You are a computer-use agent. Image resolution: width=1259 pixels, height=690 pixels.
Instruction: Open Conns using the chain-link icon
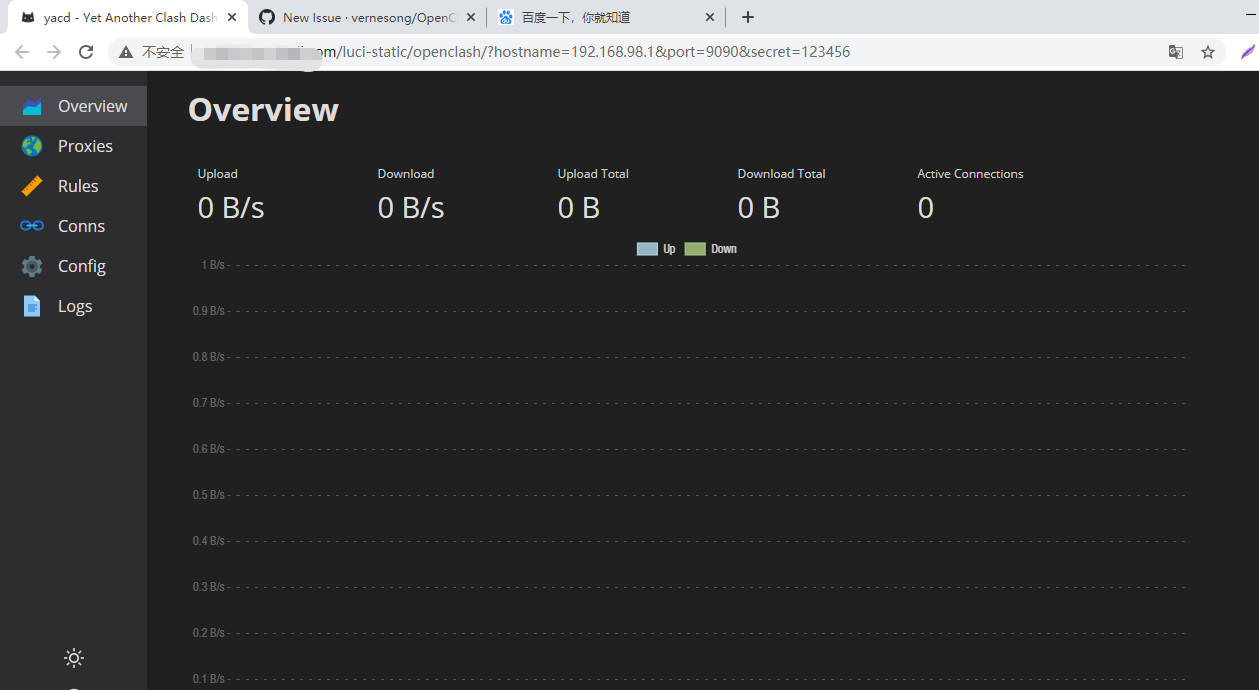pyautogui.click(x=33, y=225)
